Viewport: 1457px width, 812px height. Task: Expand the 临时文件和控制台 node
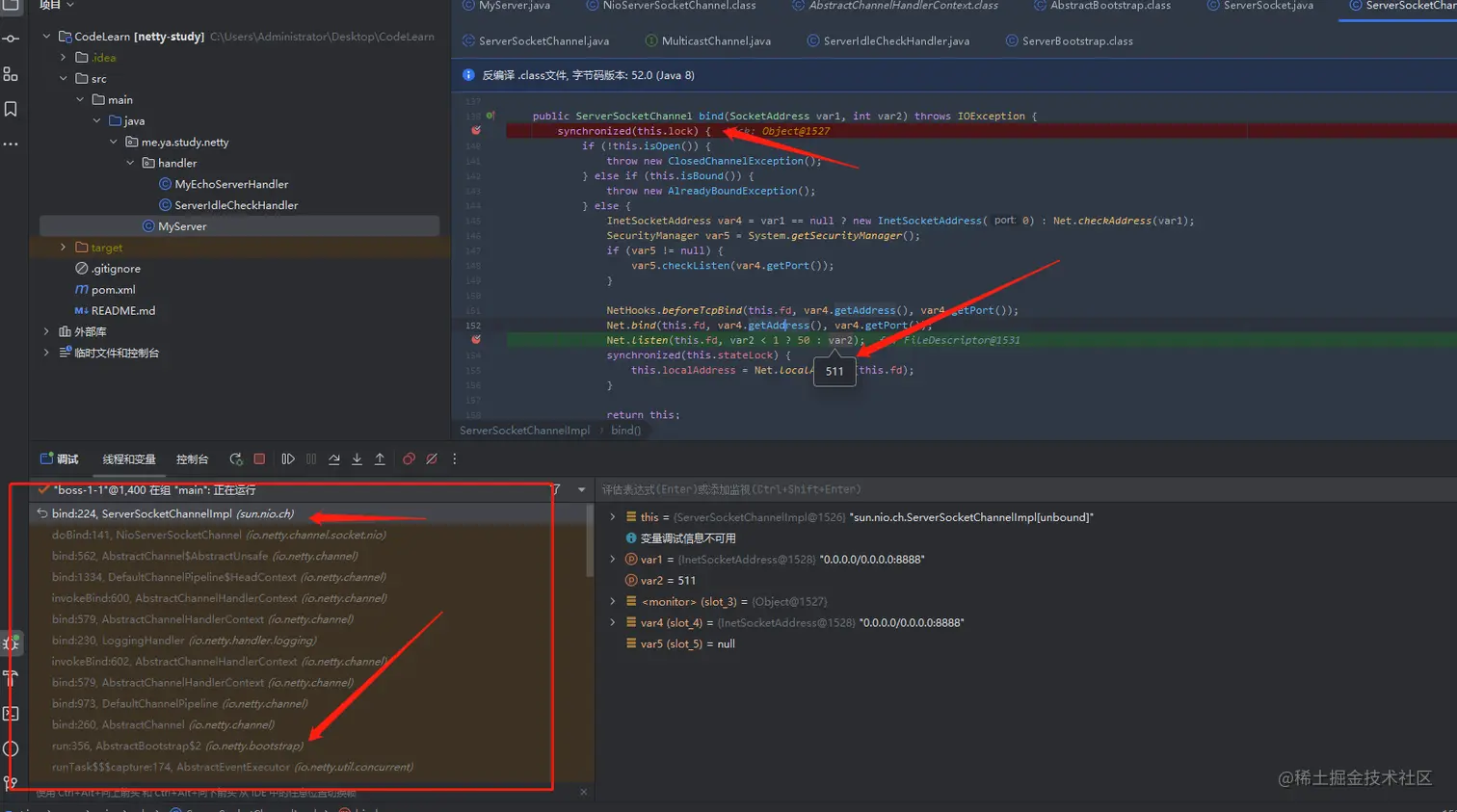coord(46,353)
